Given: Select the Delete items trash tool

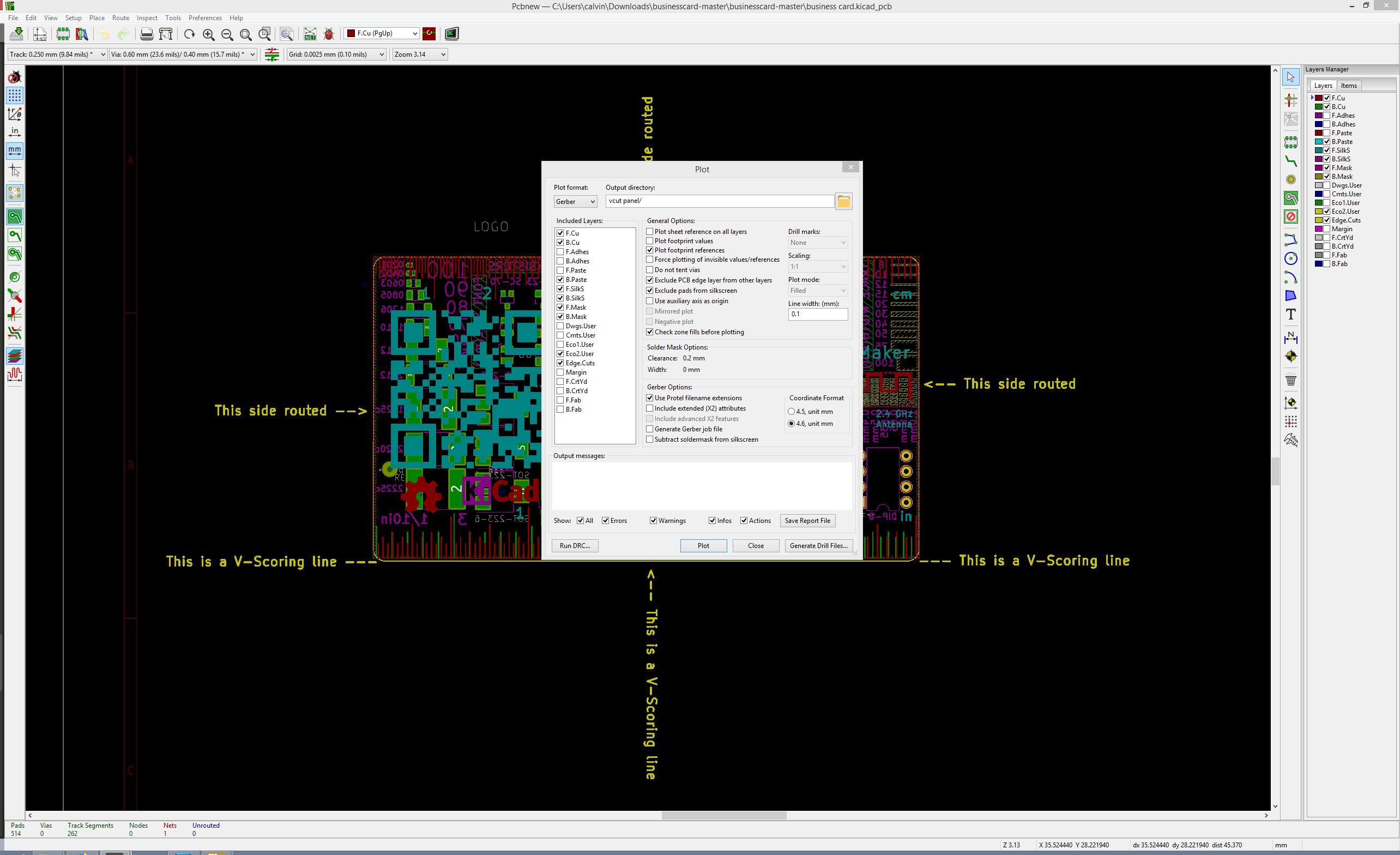Looking at the screenshot, I should [1291, 380].
